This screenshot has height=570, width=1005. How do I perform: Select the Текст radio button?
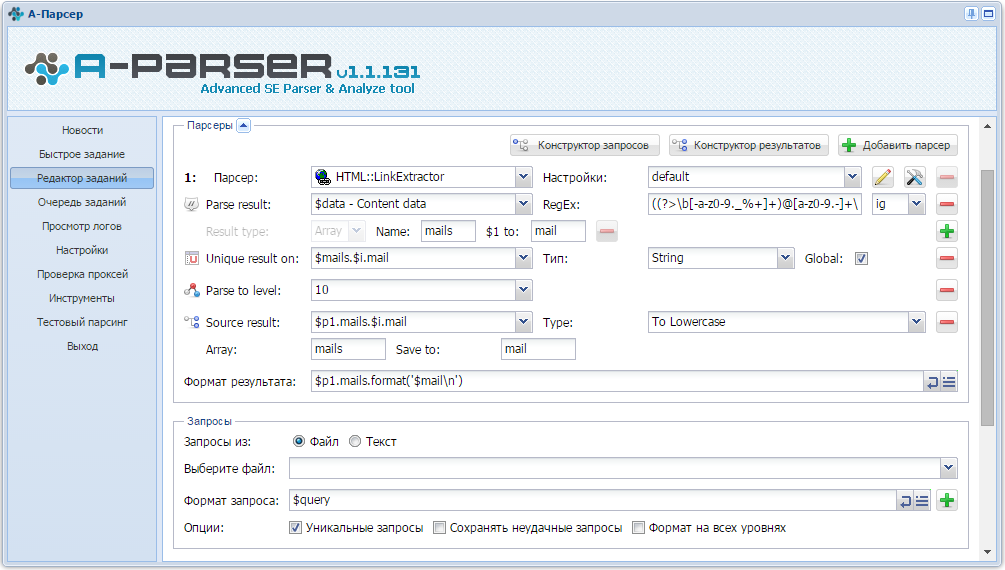[x=355, y=441]
